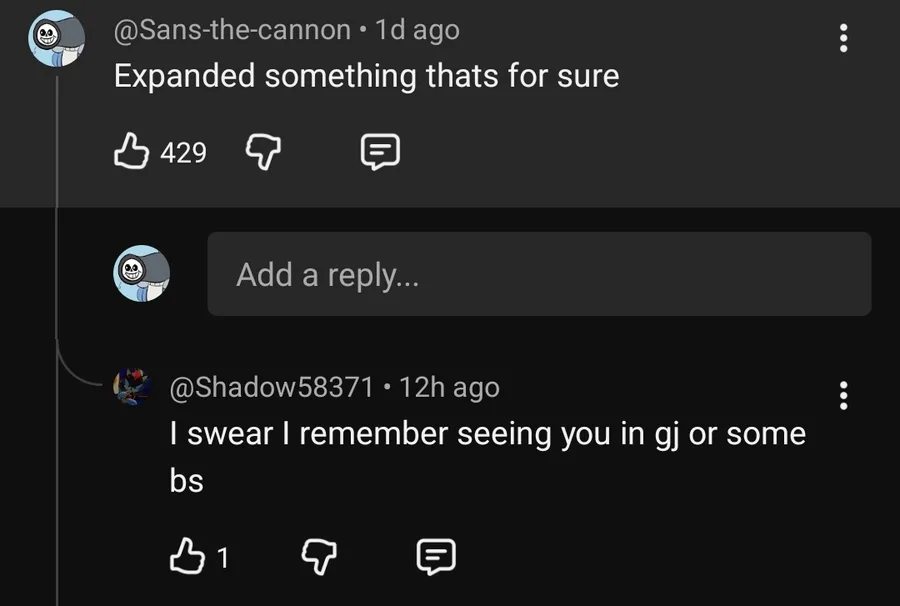Click the "Expanded something thats for sure" text
The width and height of the screenshot is (900, 606).
tap(366, 76)
